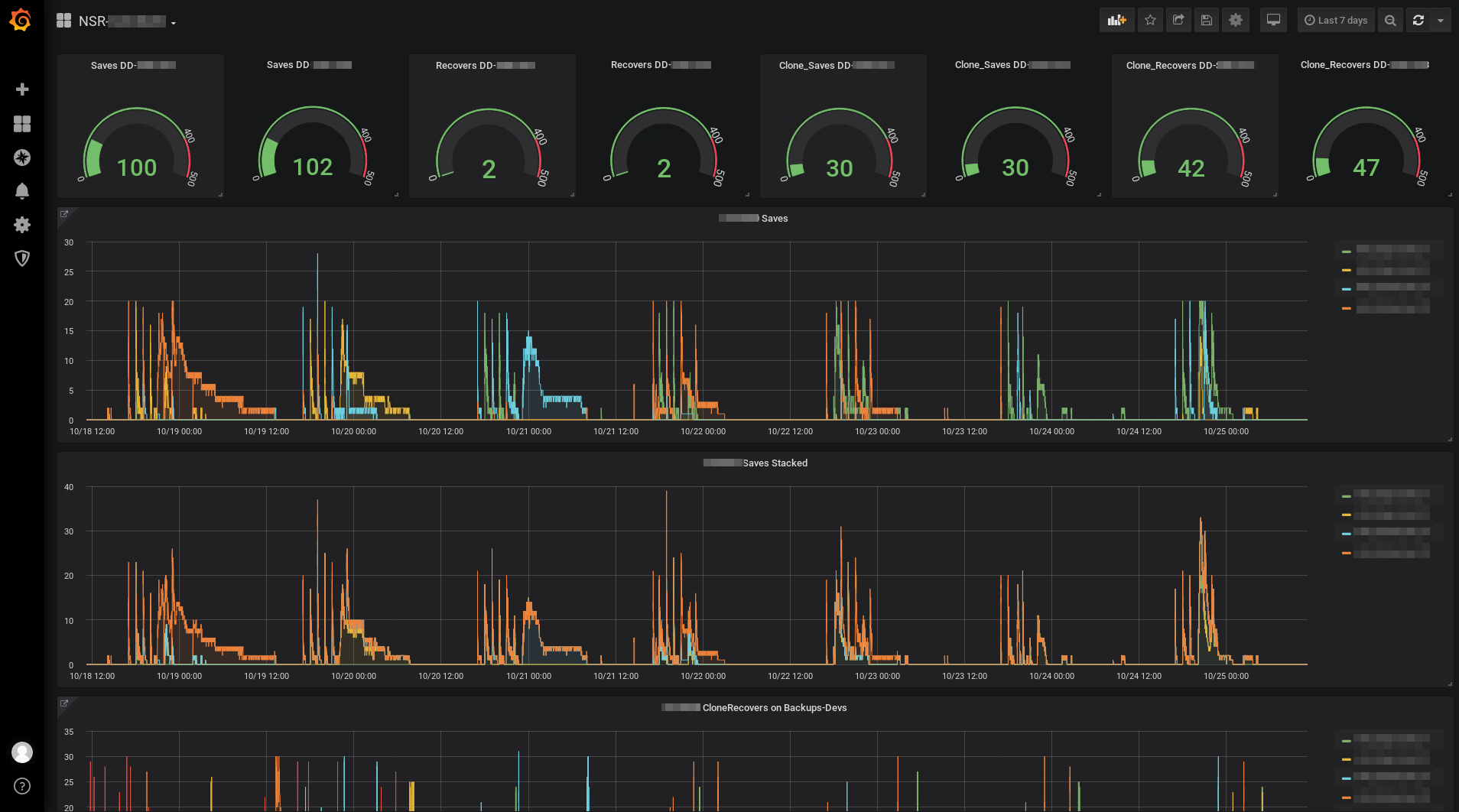Image resolution: width=1459 pixels, height=812 pixels.
Task: Click resize handle of Saves graph panel
Action: [x=1450, y=439]
